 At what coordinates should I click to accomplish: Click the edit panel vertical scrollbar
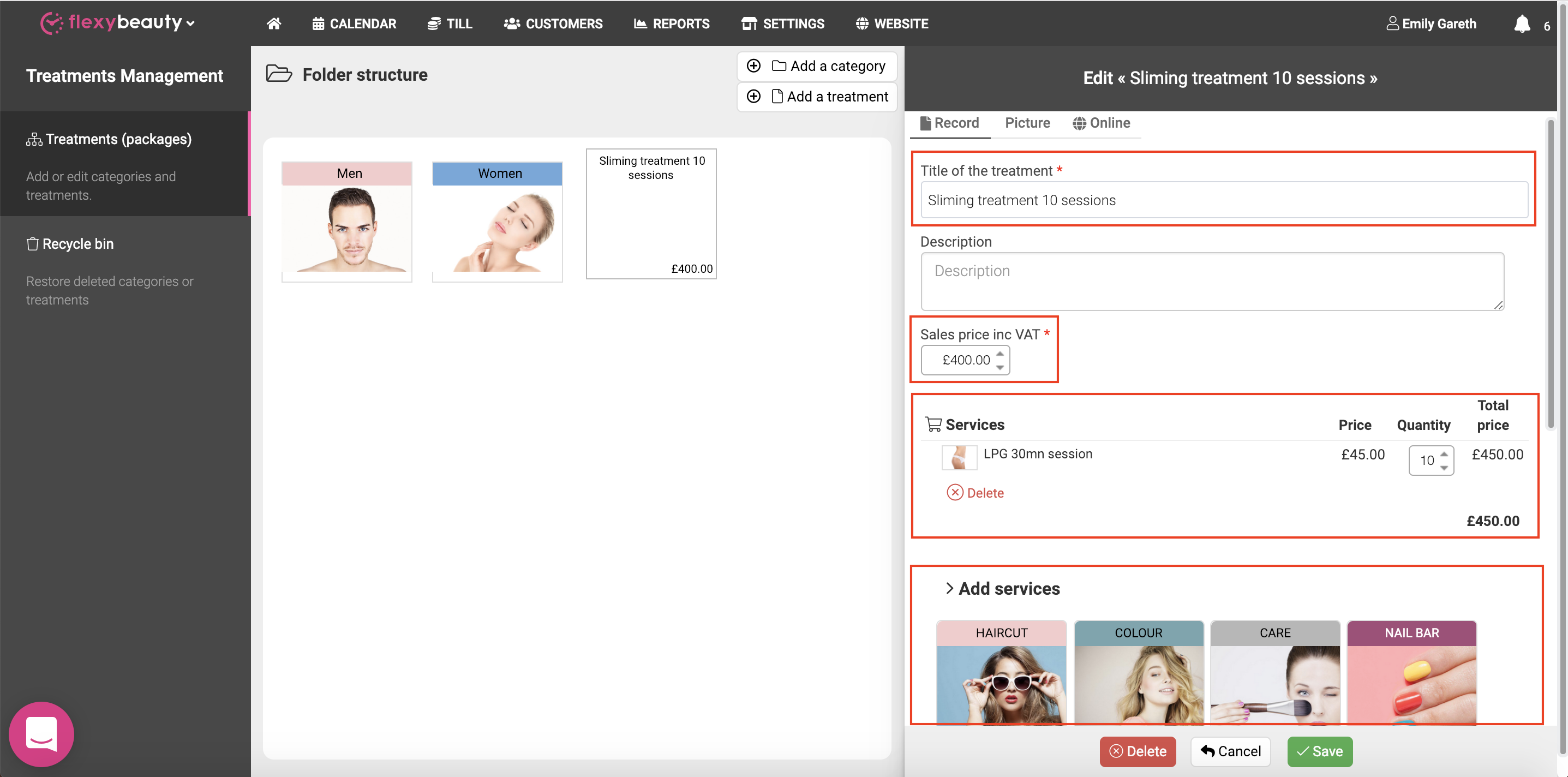point(1551,274)
